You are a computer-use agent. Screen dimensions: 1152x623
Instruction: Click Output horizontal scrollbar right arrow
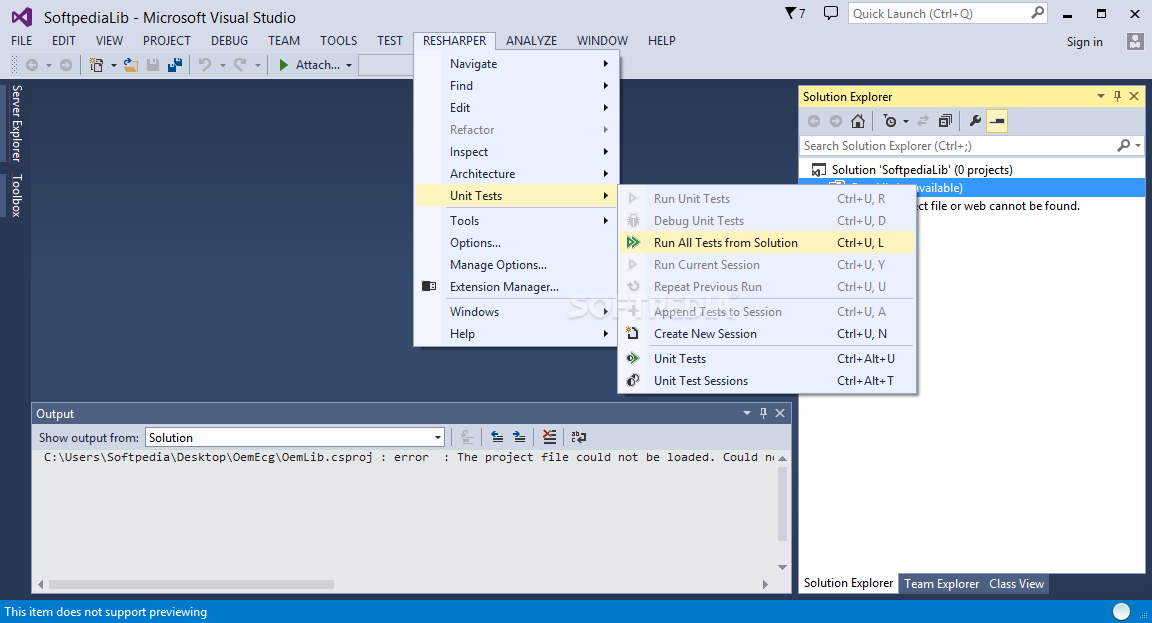pyautogui.click(x=766, y=585)
